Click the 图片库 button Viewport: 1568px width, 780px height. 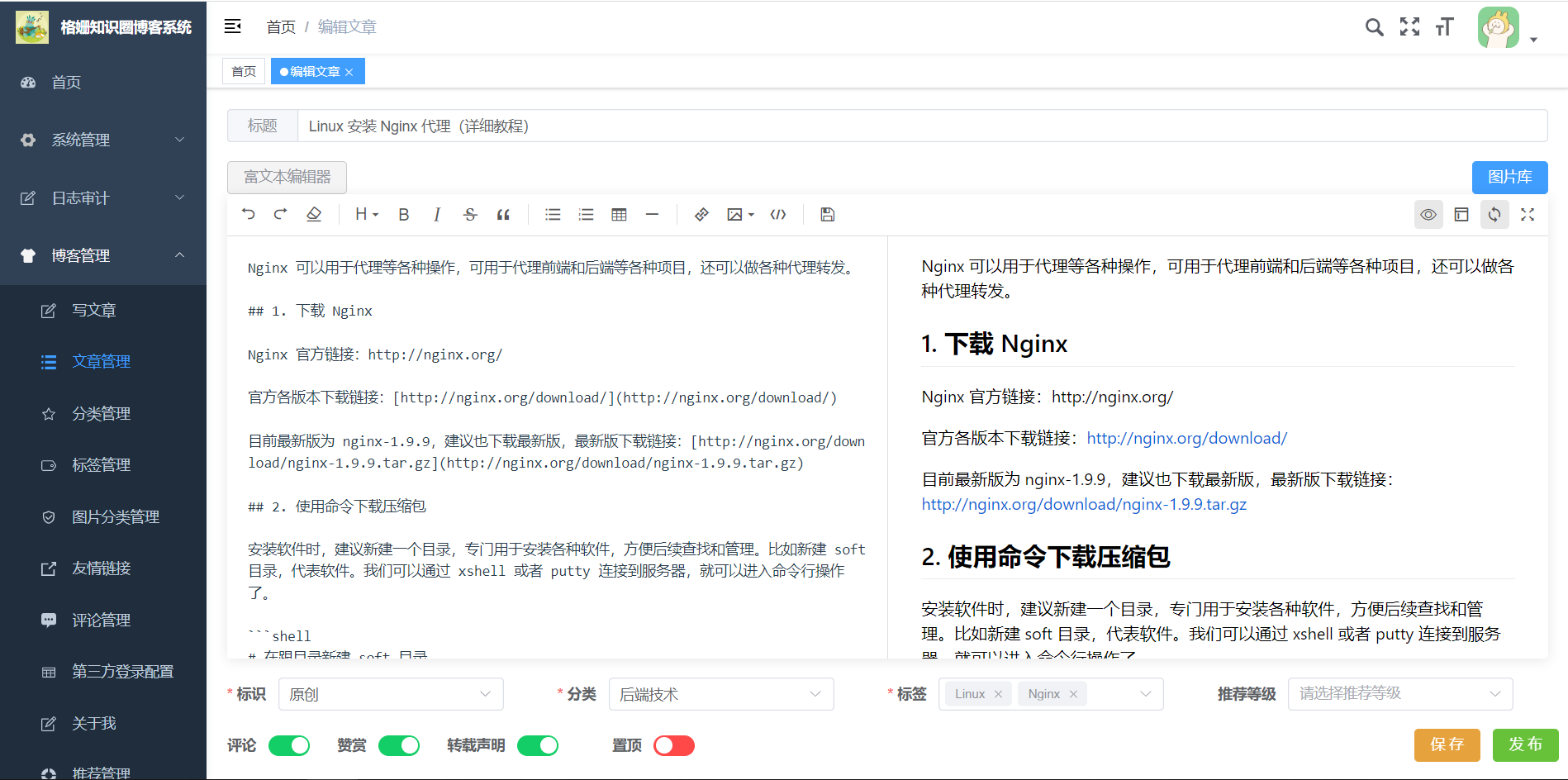[1509, 177]
